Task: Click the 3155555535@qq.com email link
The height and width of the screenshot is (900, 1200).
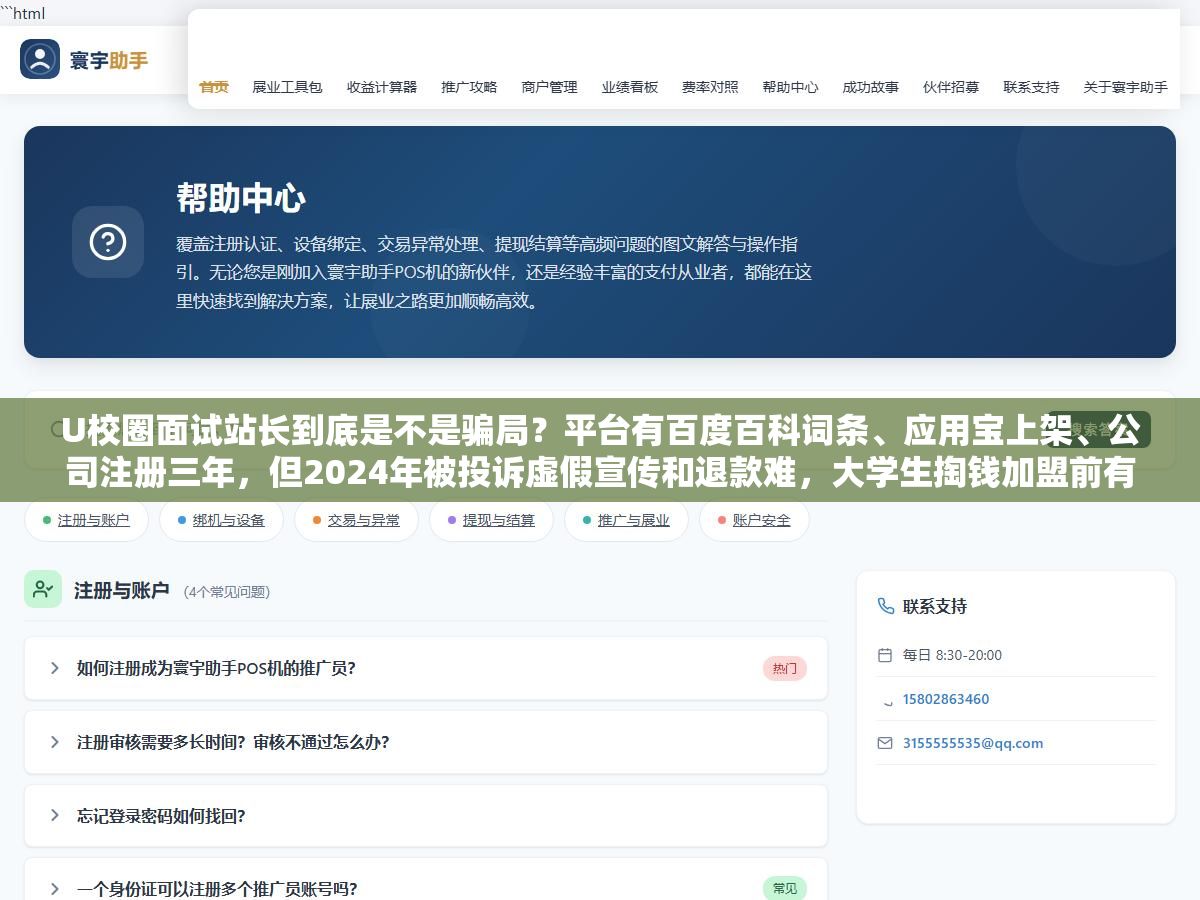Action: (973, 743)
